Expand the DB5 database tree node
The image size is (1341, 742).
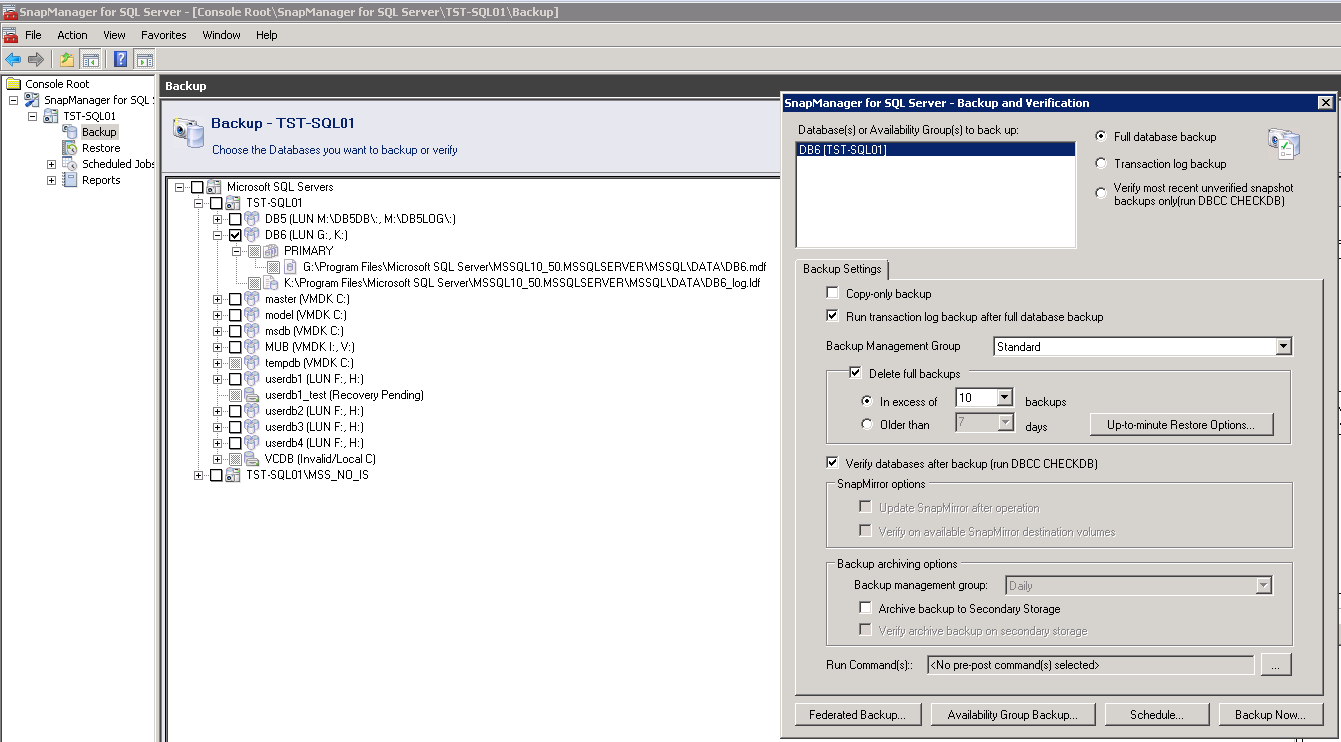point(218,219)
